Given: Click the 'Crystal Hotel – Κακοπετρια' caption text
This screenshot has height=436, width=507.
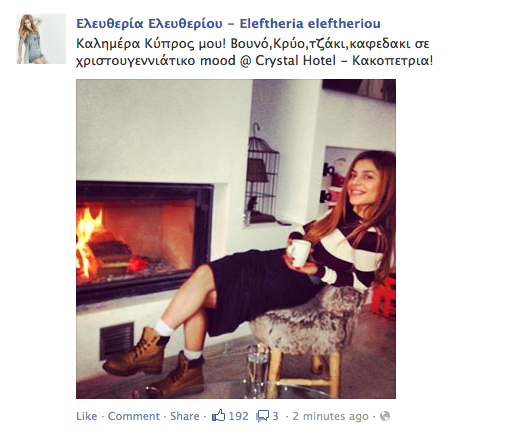Looking at the screenshot, I should (342, 61).
